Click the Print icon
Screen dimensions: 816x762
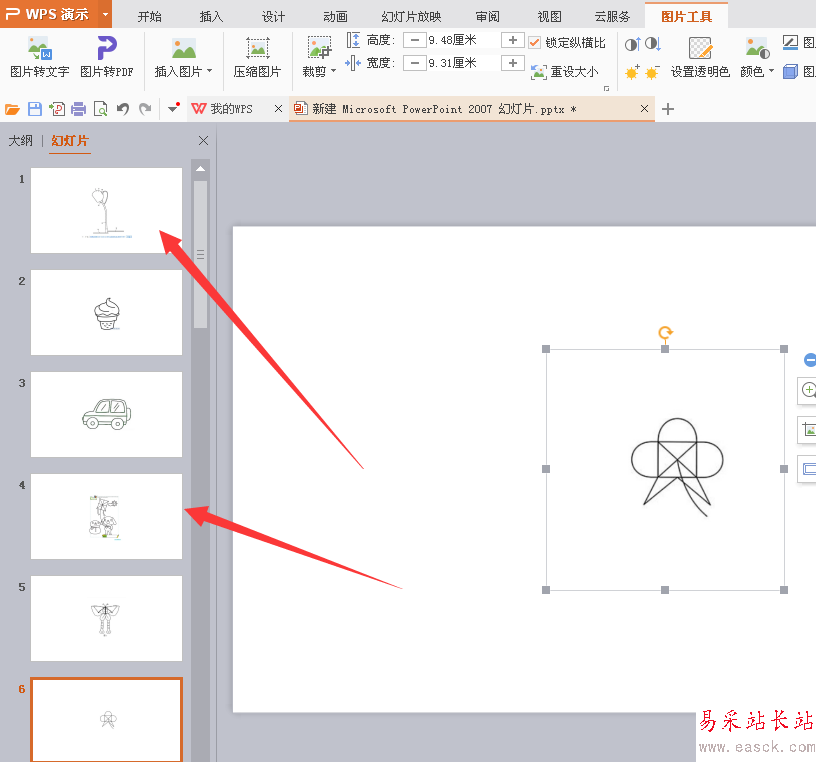point(79,109)
